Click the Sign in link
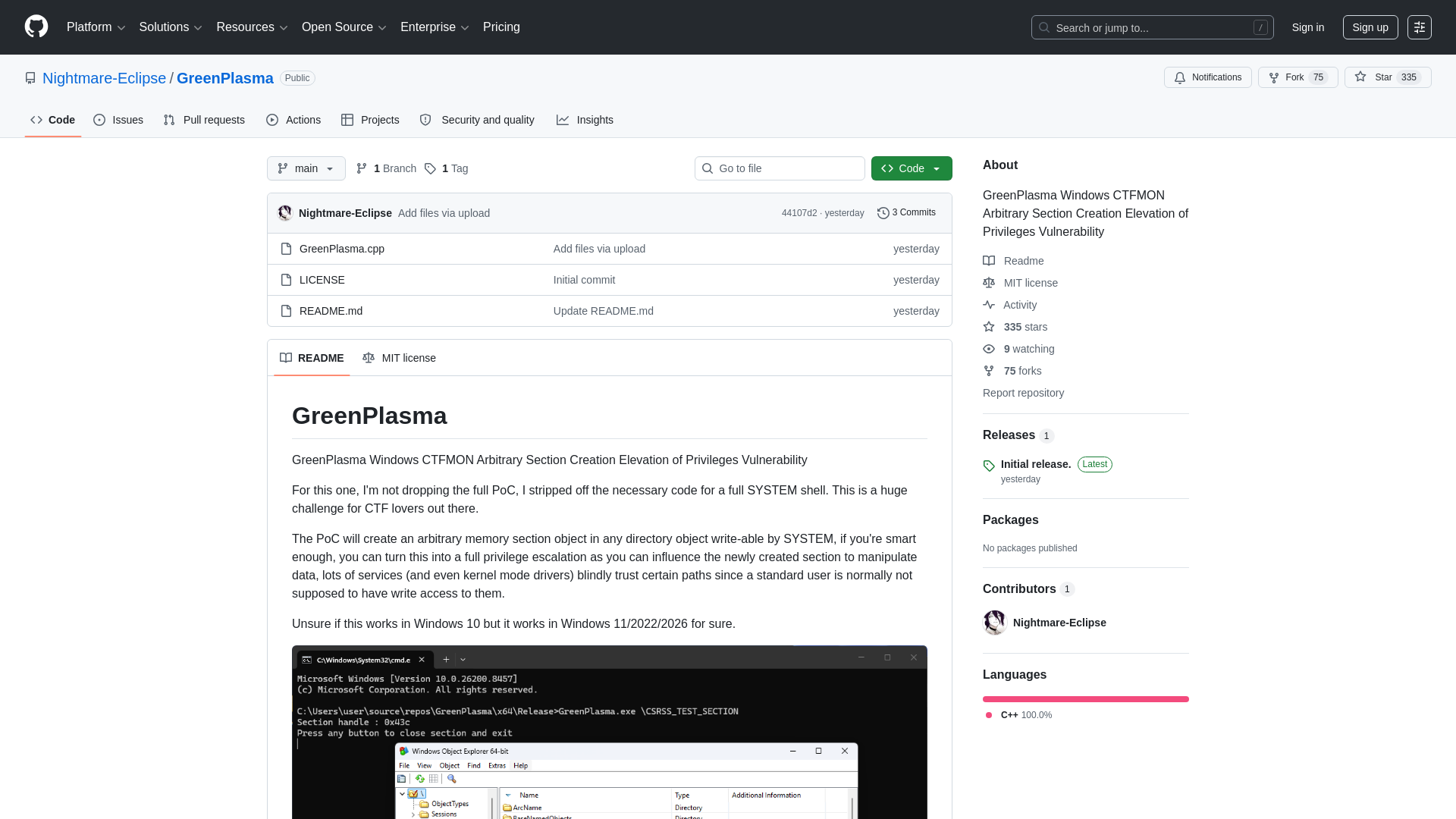The width and height of the screenshot is (1456, 819). pyautogui.click(x=1308, y=27)
